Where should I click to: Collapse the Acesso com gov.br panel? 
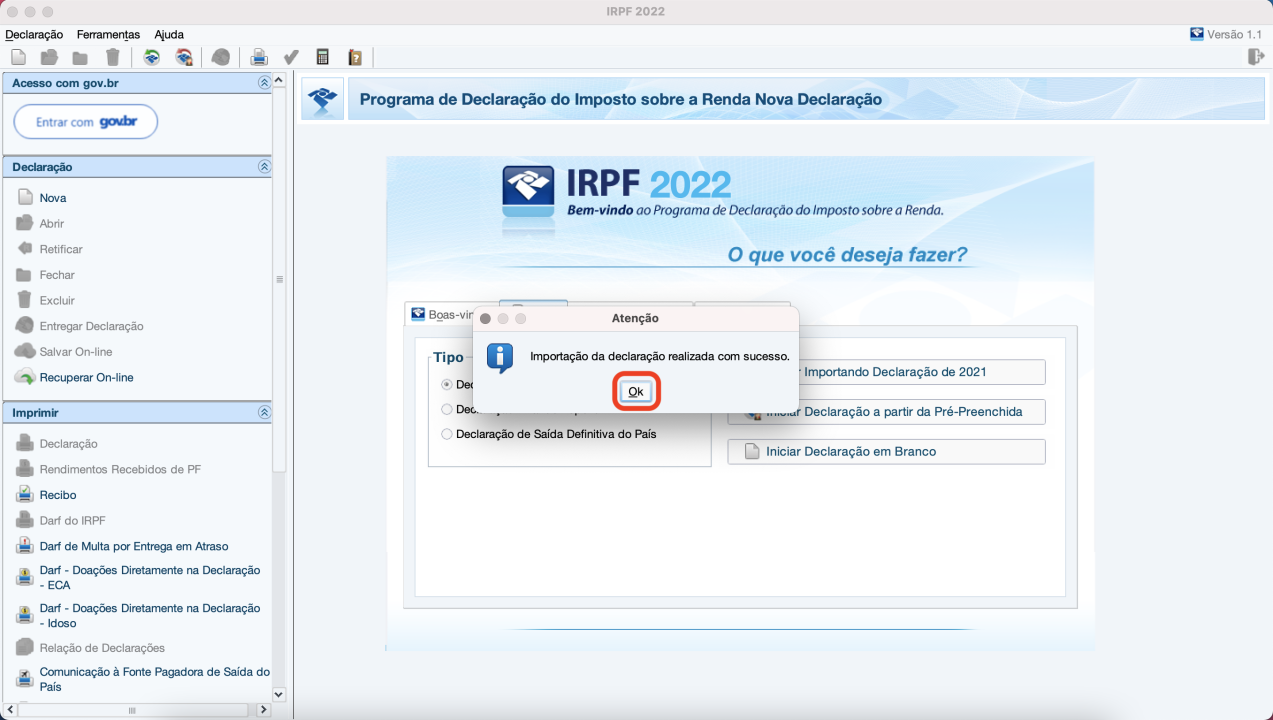pos(264,83)
